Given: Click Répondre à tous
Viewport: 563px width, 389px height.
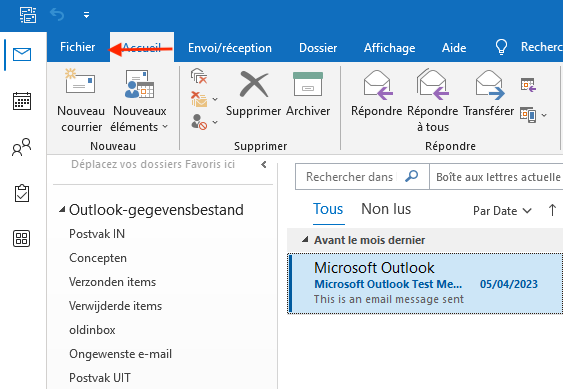Looking at the screenshot, I should [432, 101].
